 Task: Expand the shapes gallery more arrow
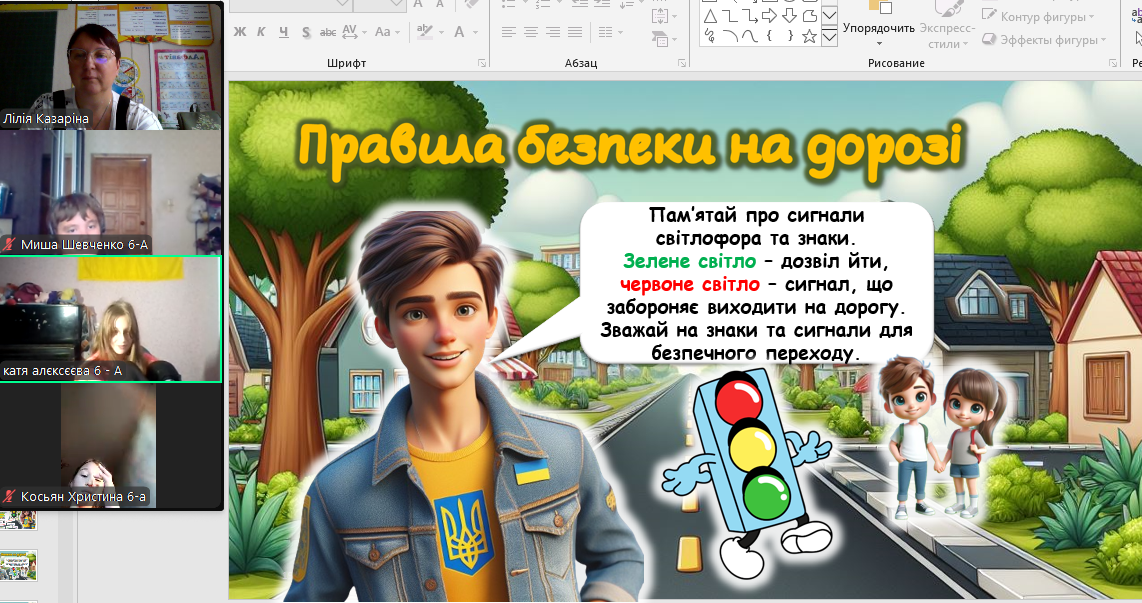(829, 37)
